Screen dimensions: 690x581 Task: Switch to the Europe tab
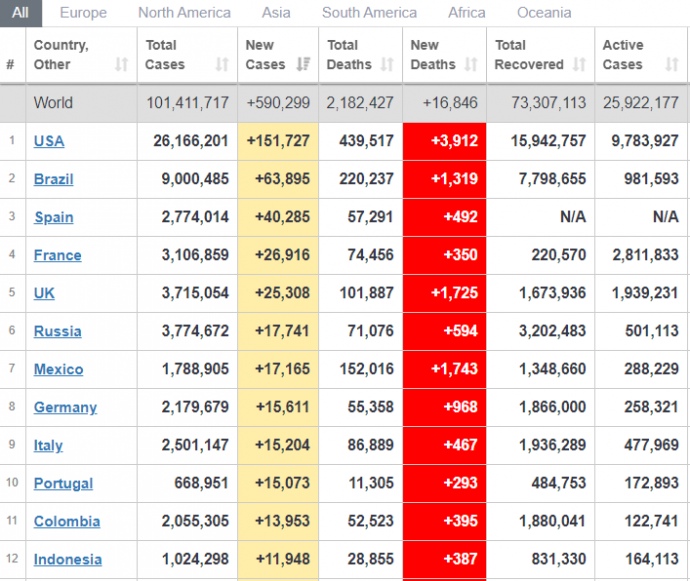83,13
